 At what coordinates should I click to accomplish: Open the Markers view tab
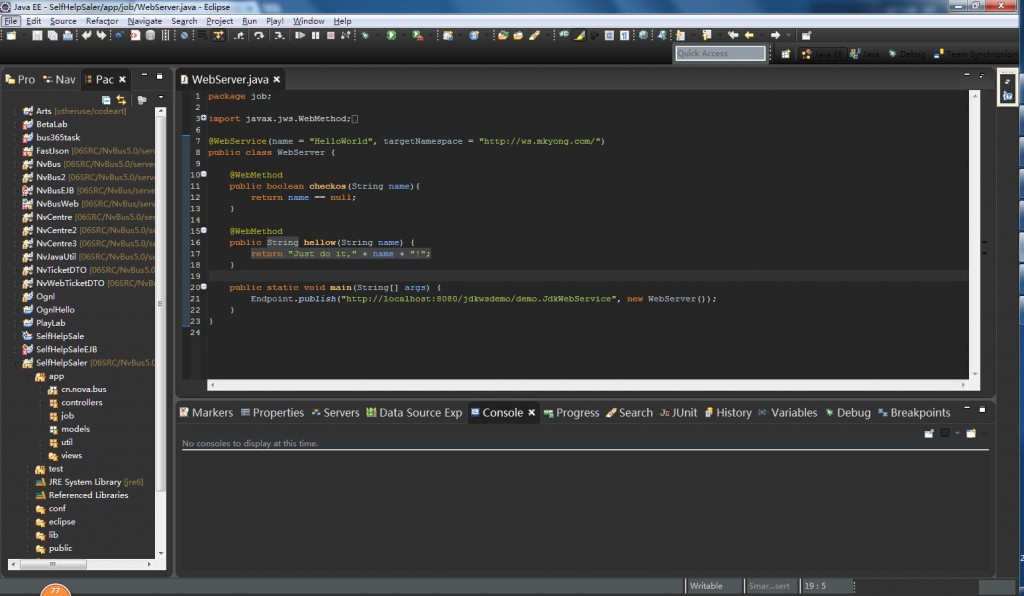tap(206, 413)
